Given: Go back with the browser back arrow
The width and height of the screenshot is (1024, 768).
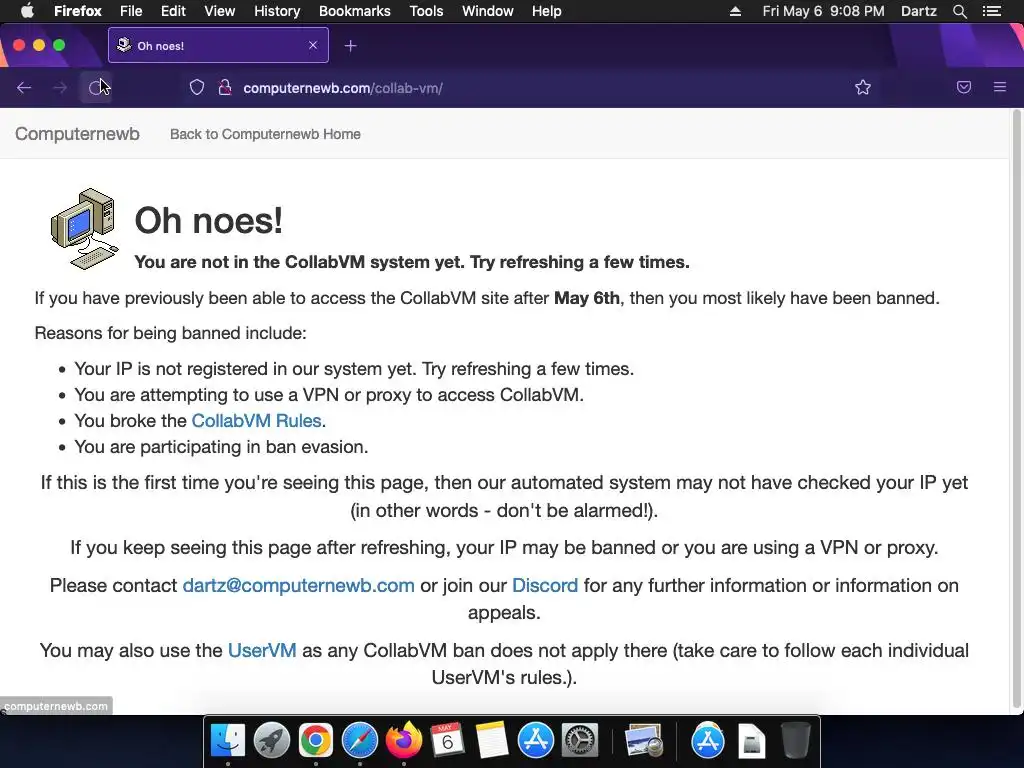Looking at the screenshot, I should (24, 88).
